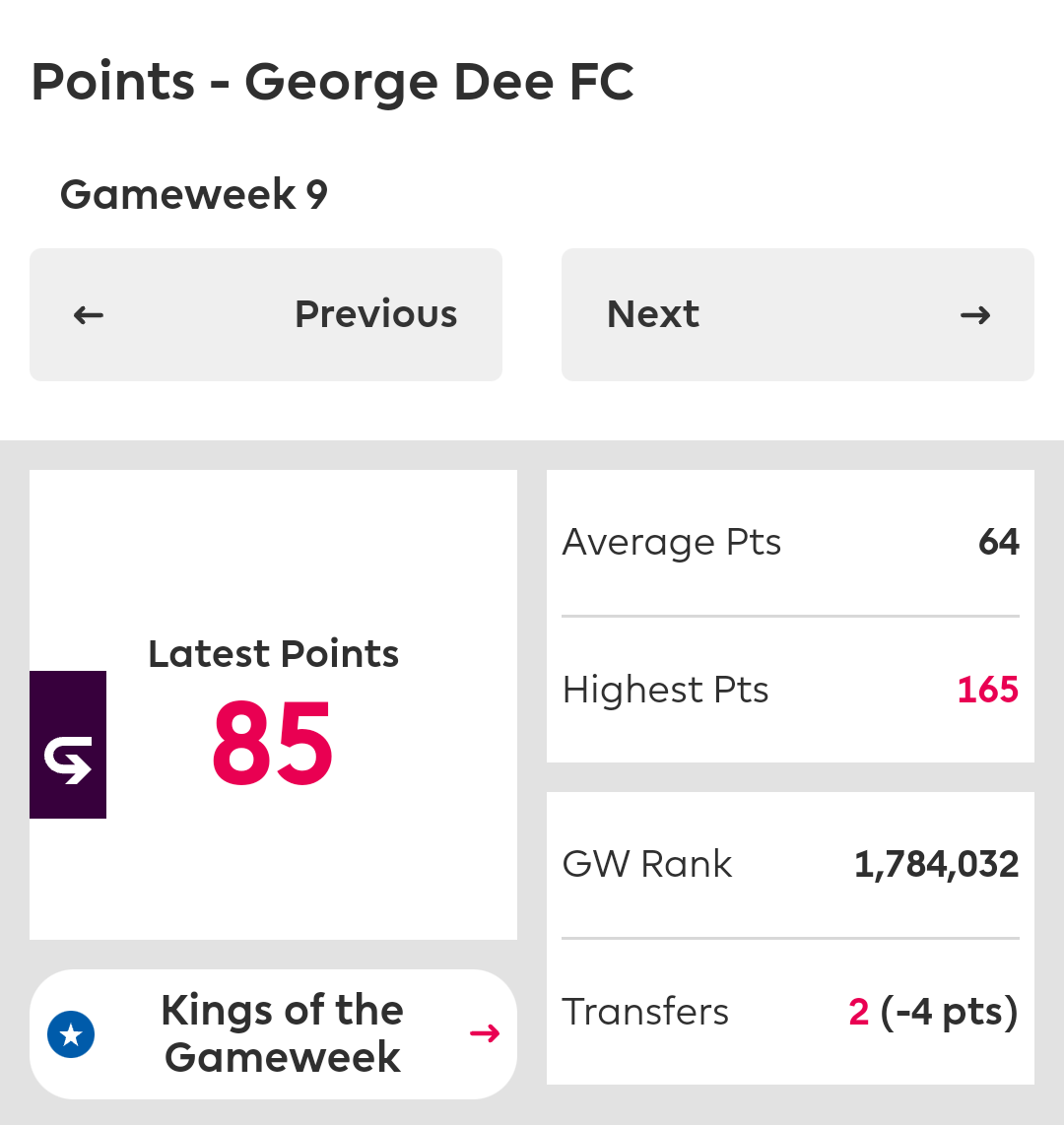Screen dimensions: 1064x1125
Task: Click the Latest Points score of 85
Action: (273, 744)
